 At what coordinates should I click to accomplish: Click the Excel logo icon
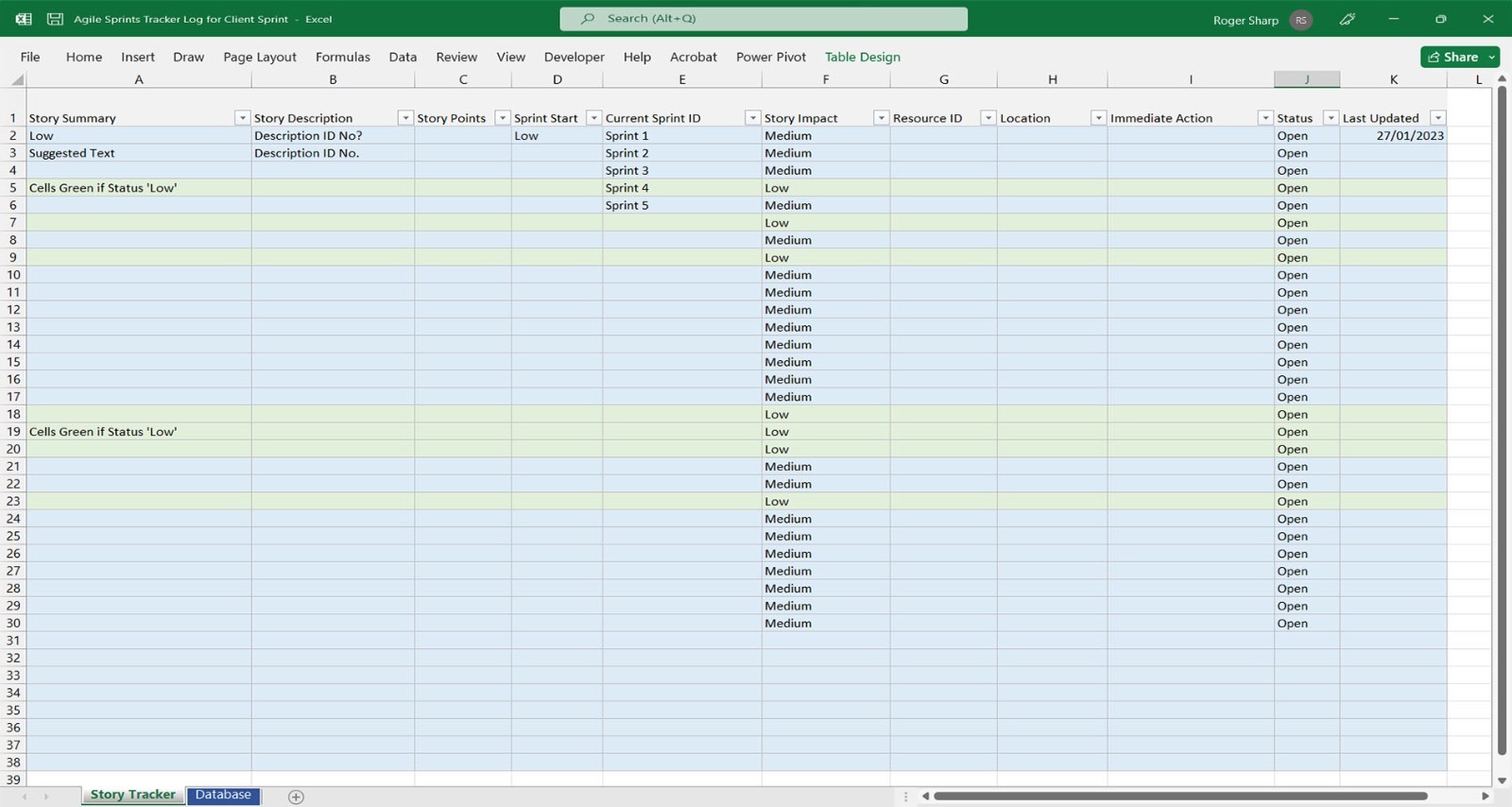pyautogui.click(x=24, y=19)
